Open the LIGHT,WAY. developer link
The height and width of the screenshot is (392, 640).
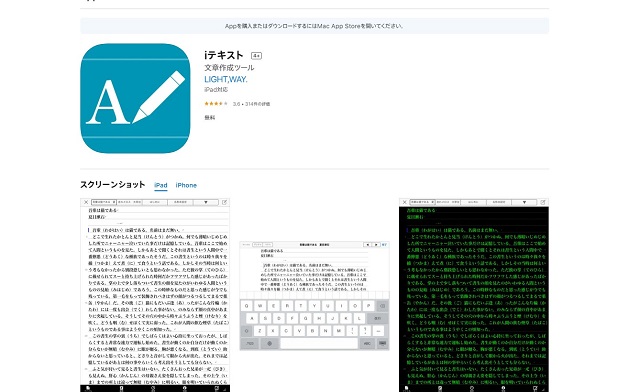pyautogui.click(x=226, y=79)
